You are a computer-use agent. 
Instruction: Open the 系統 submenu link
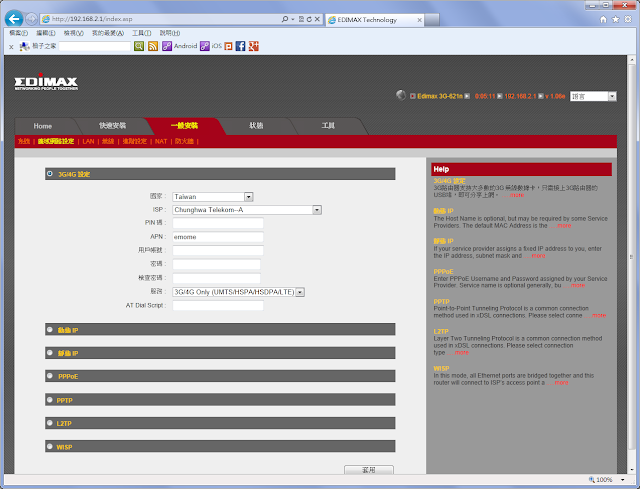click(x=24, y=141)
